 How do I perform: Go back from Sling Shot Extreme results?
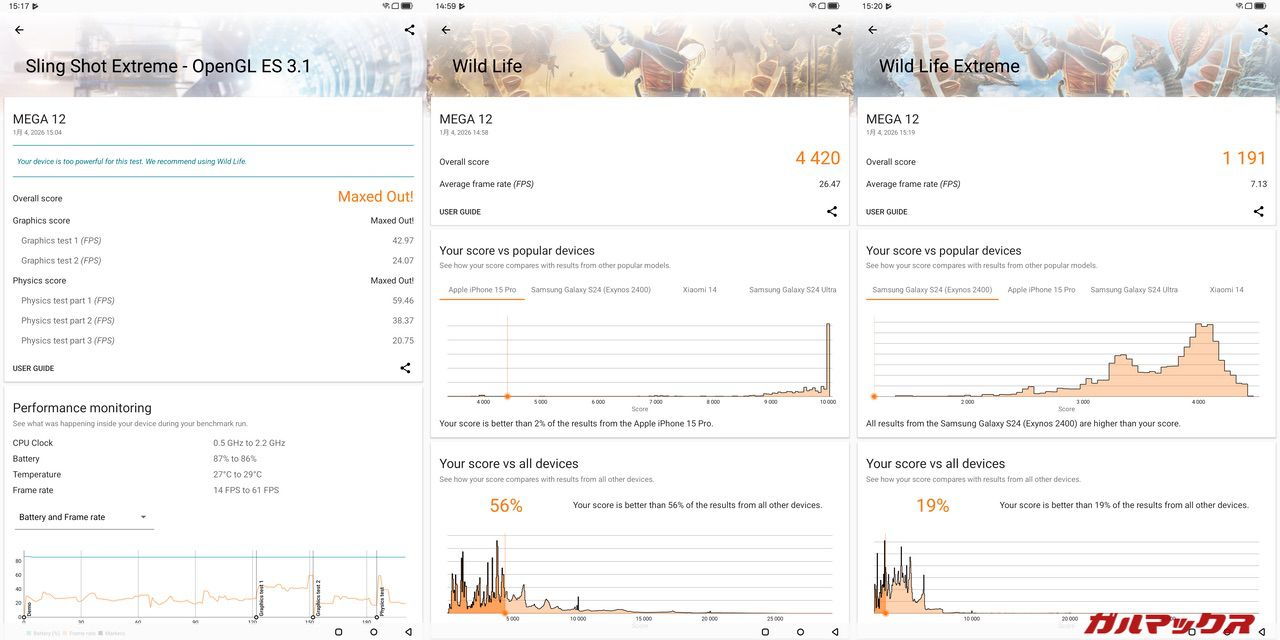(19, 30)
